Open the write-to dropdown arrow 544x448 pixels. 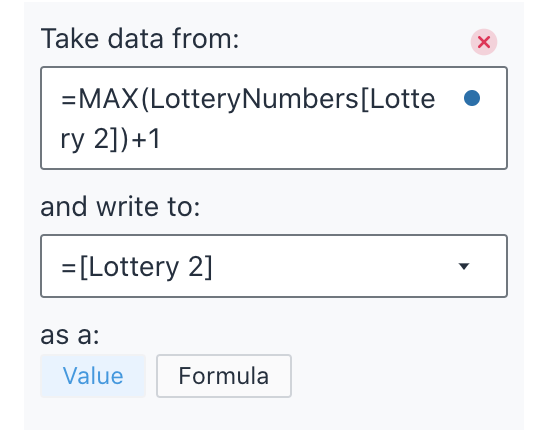point(464,266)
